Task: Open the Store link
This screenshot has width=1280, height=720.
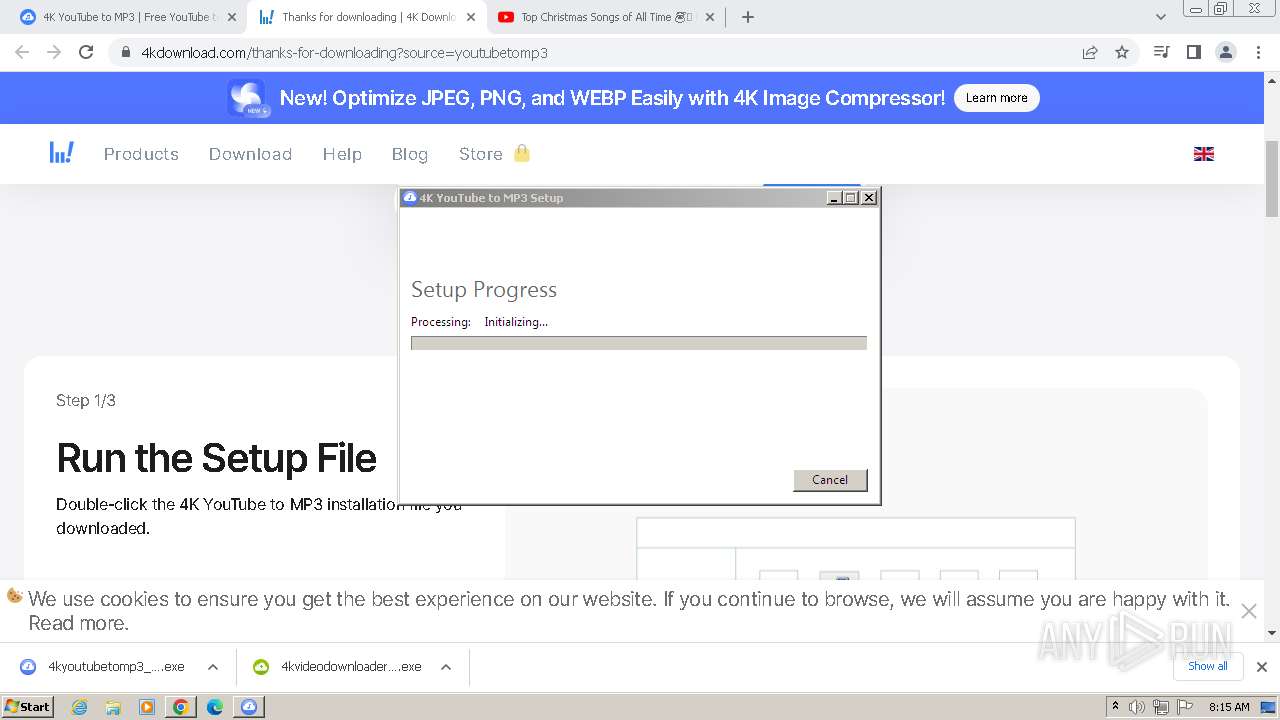Action: click(x=481, y=154)
